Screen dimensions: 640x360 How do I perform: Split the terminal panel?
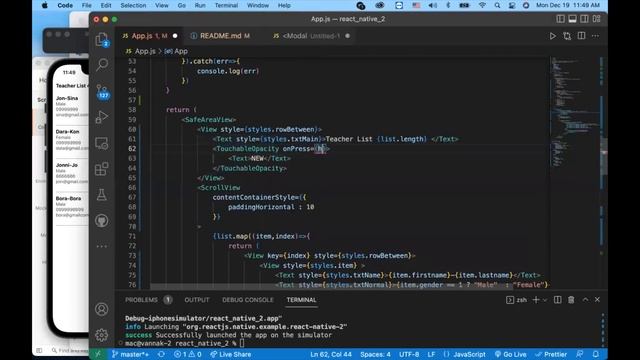(558, 300)
